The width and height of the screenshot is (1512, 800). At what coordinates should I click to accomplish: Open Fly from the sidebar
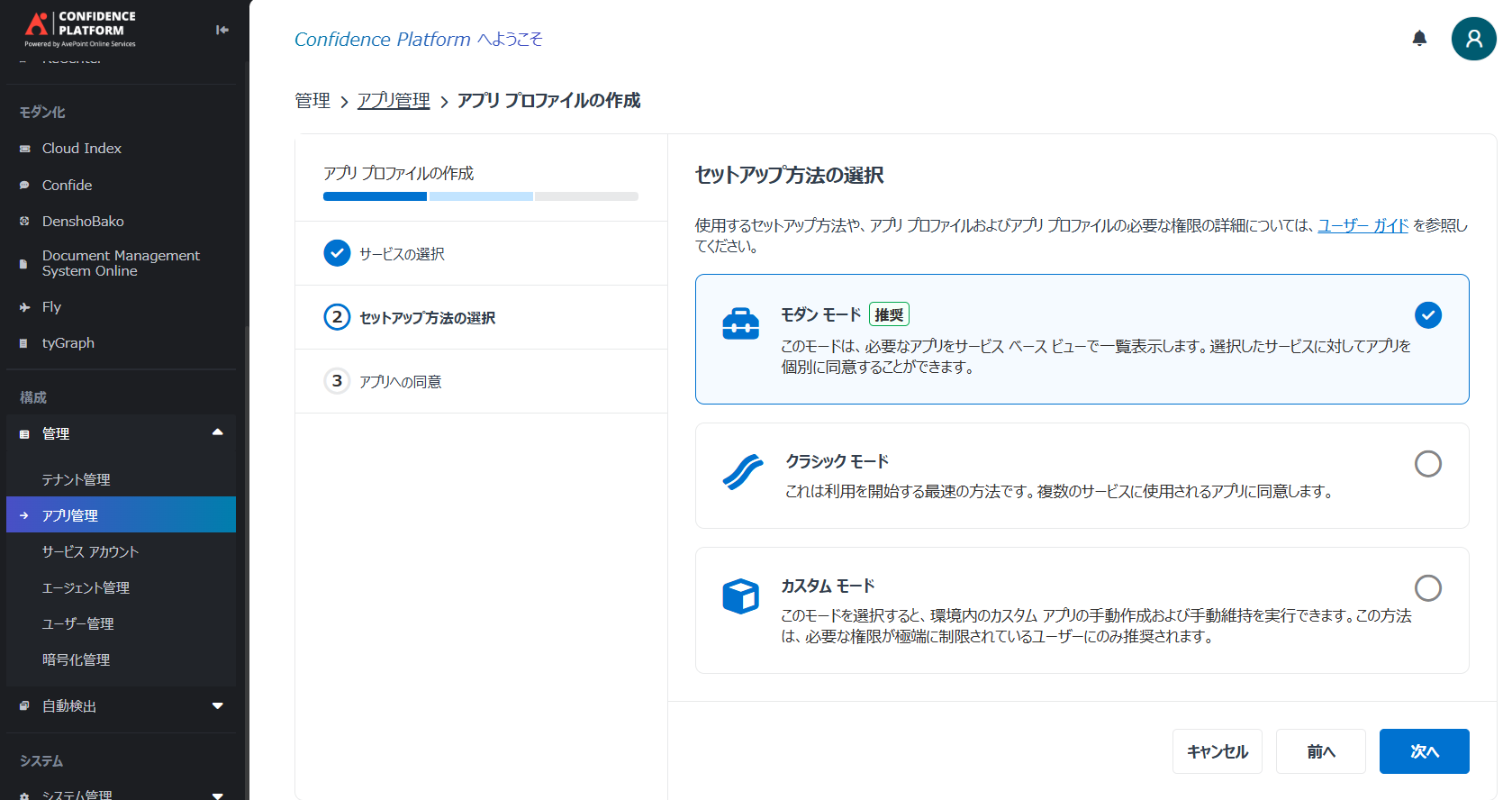click(51, 307)
